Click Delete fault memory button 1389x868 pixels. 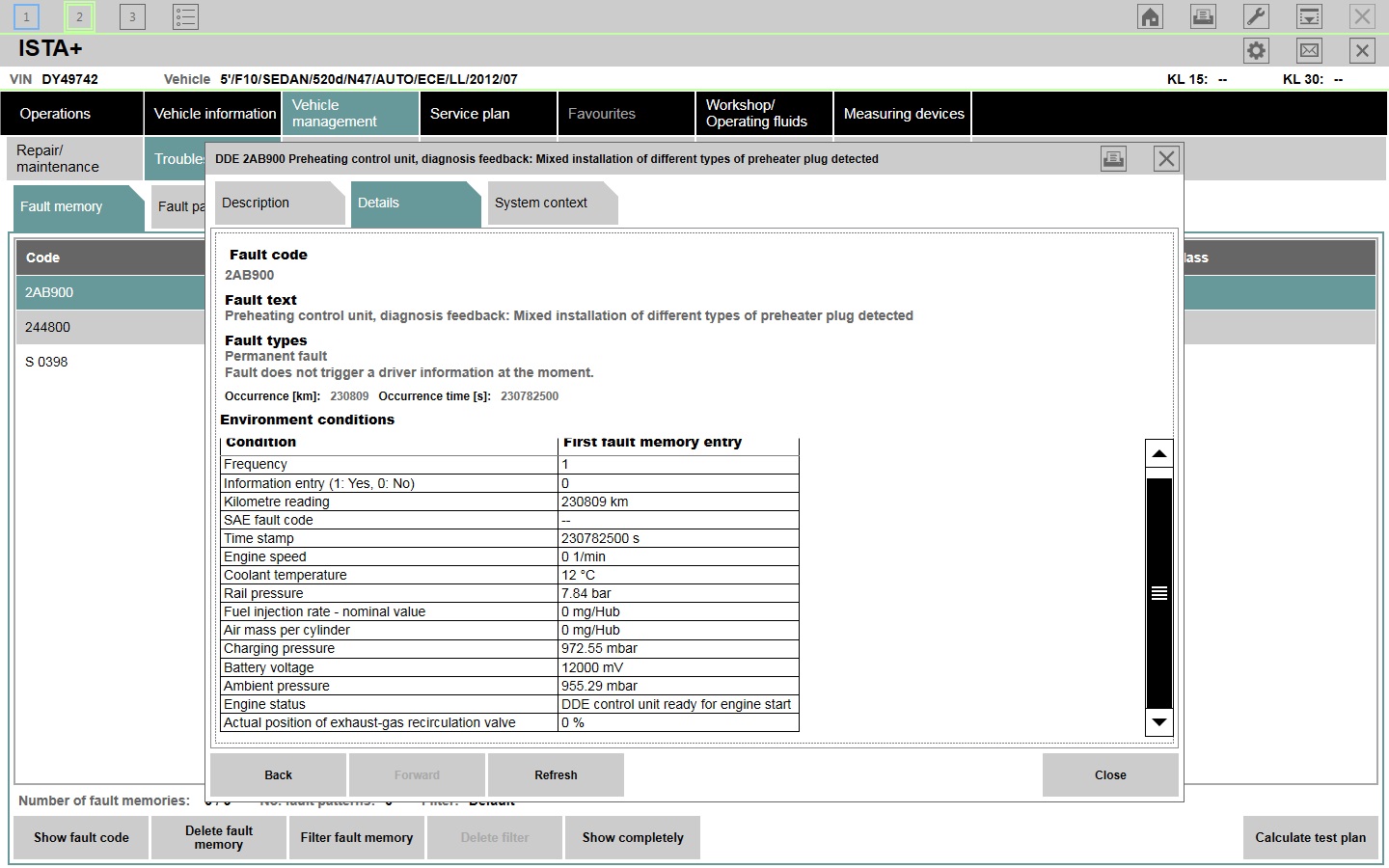(219, 838)
